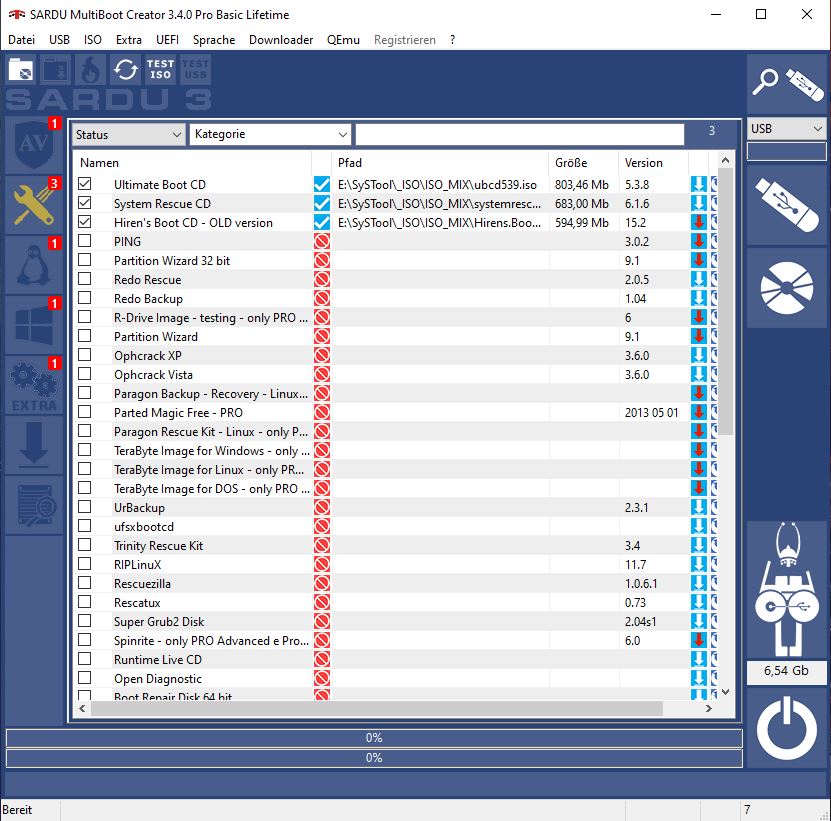831x821 pixels.
Task: Click the vertical scrollbar thumb
Action: [x=726, y=301]
